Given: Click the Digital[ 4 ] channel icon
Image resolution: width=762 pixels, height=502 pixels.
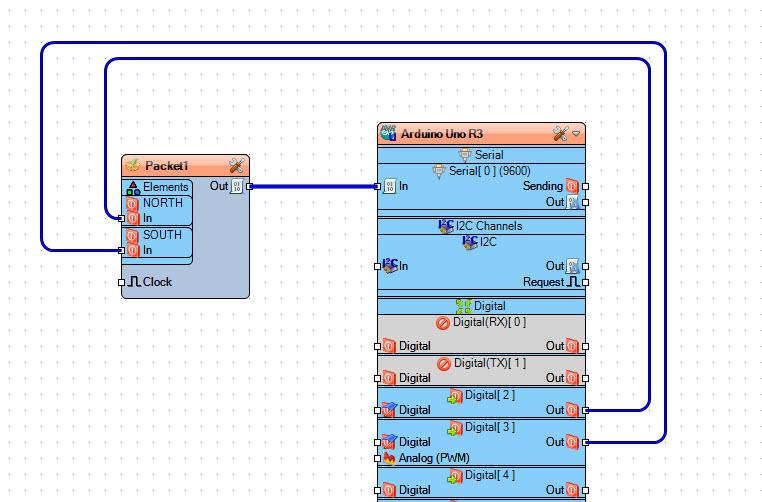Looking at the screenshot, I should coord(455,476).
